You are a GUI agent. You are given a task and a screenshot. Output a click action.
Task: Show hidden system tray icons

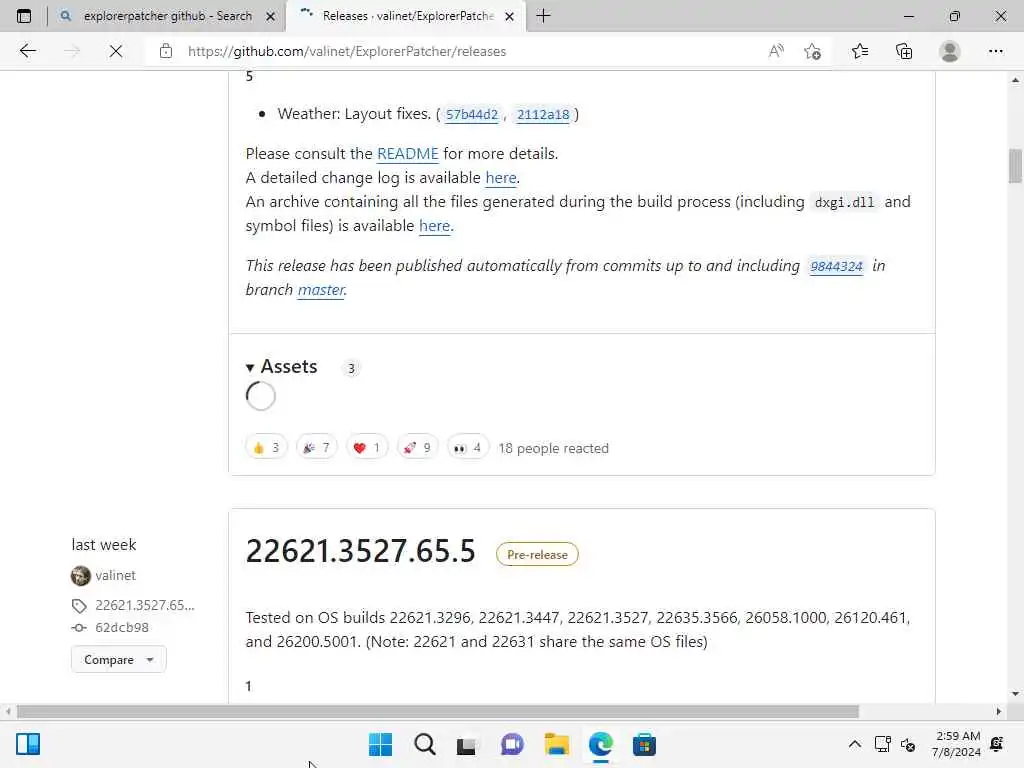pos(854,744)
